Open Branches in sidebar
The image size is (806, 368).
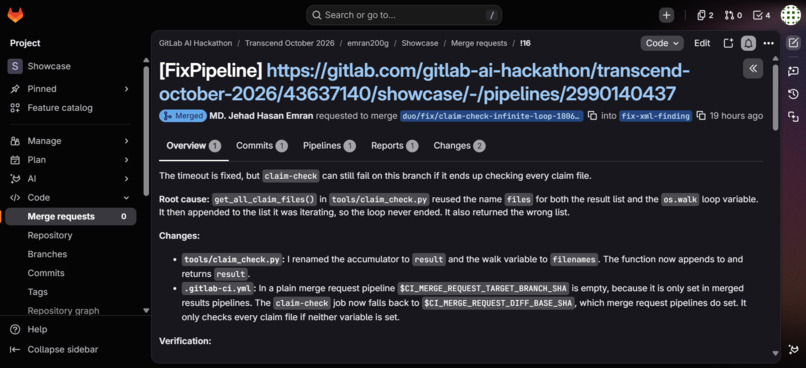pyautogui.click(x=47, y=254)
